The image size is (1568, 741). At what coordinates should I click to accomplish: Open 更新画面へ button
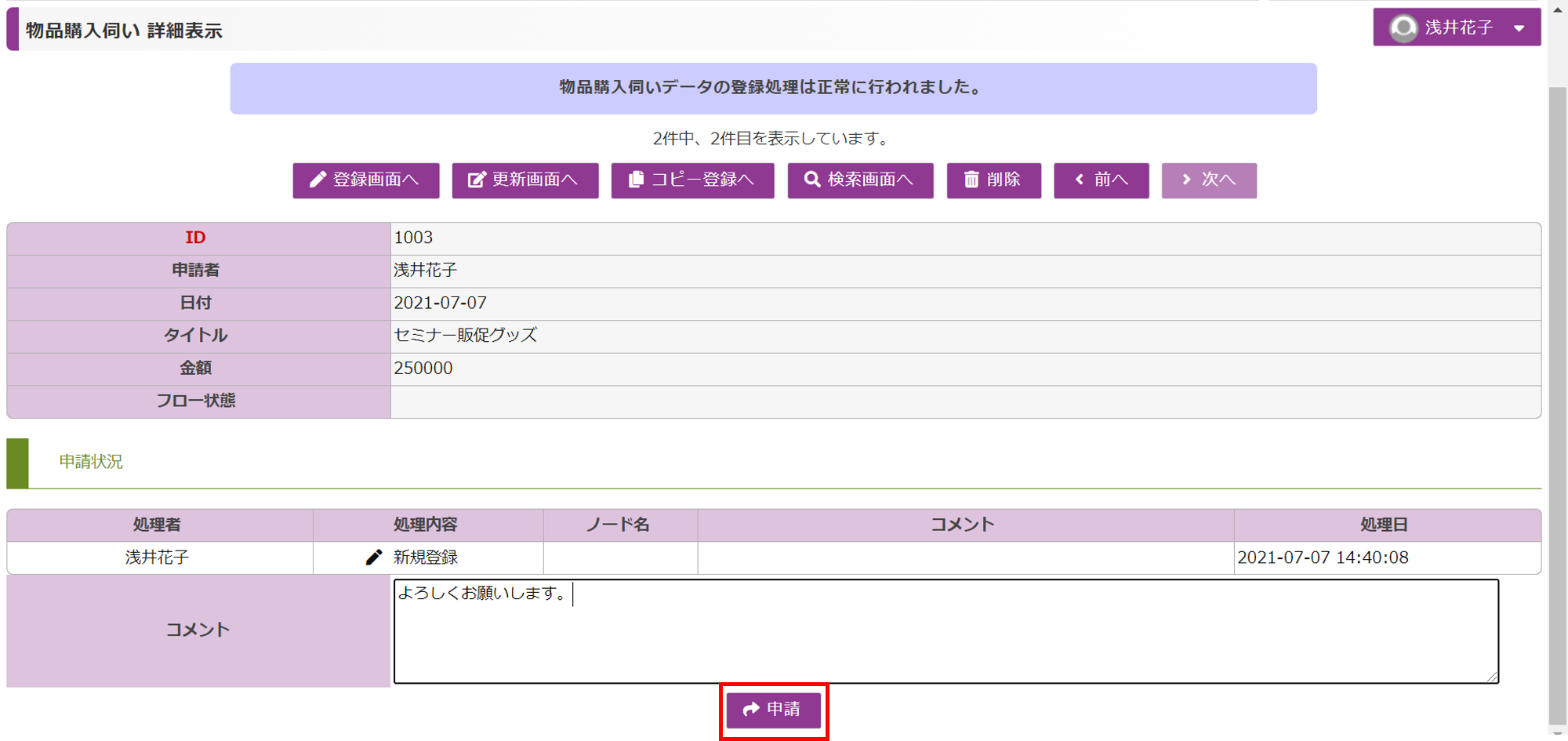(x=525, y=180)
